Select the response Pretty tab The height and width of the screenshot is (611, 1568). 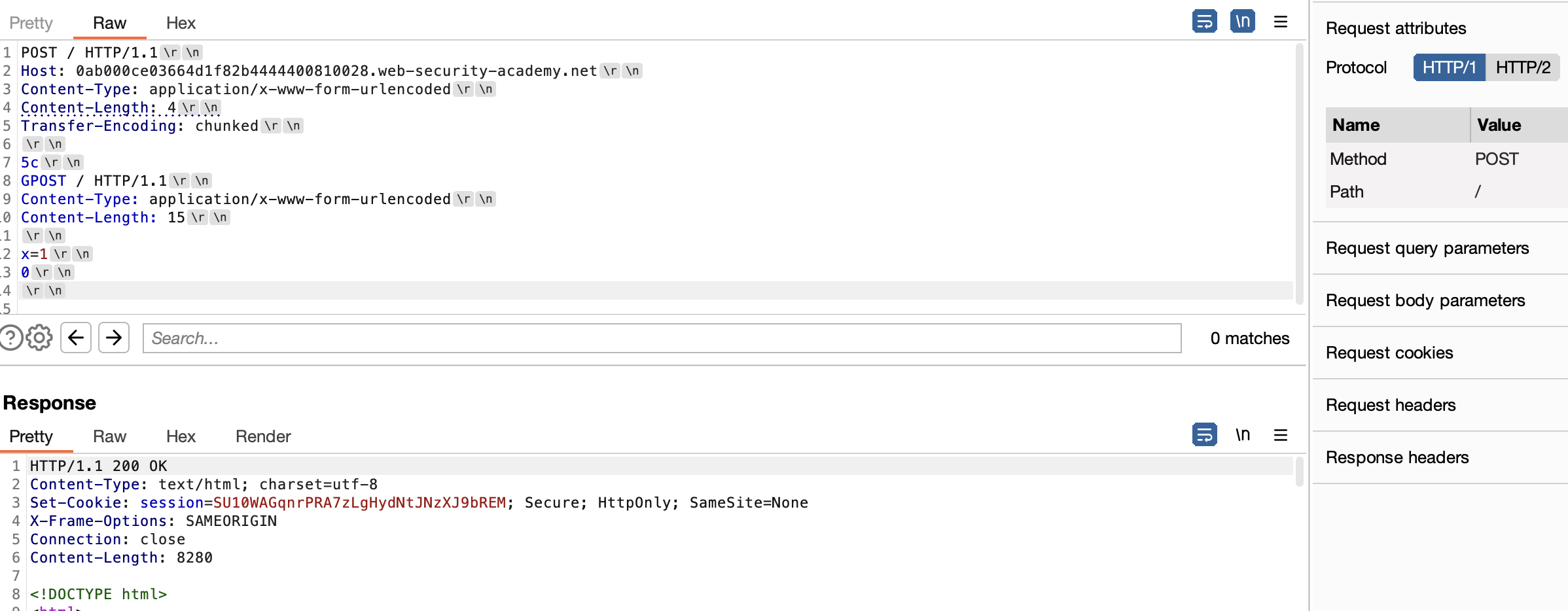[31, 436]
